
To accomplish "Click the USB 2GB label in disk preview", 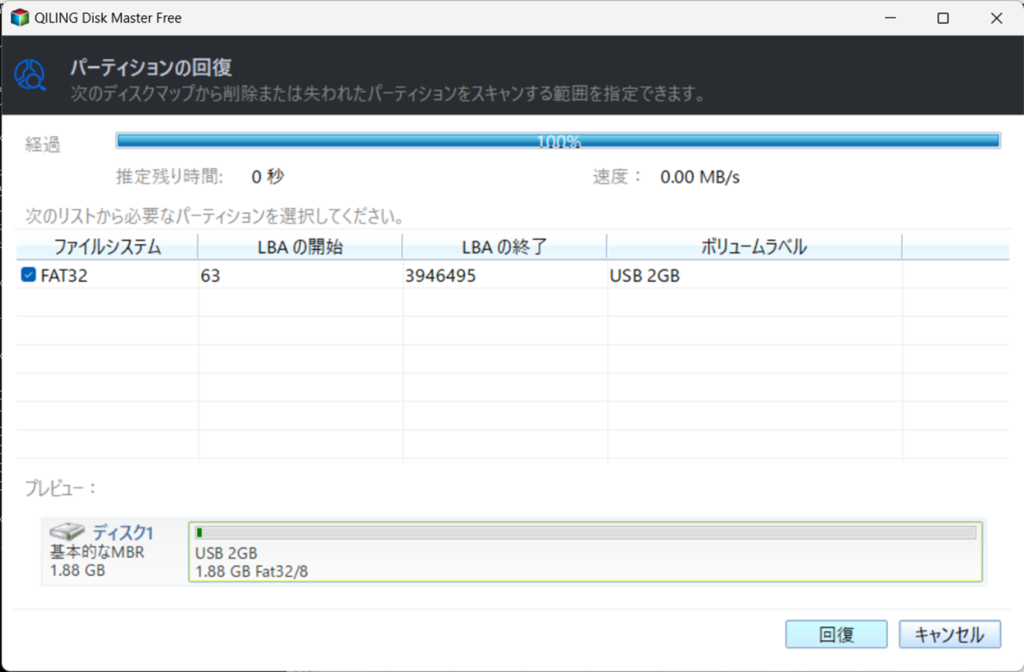I will click(226, 553).
